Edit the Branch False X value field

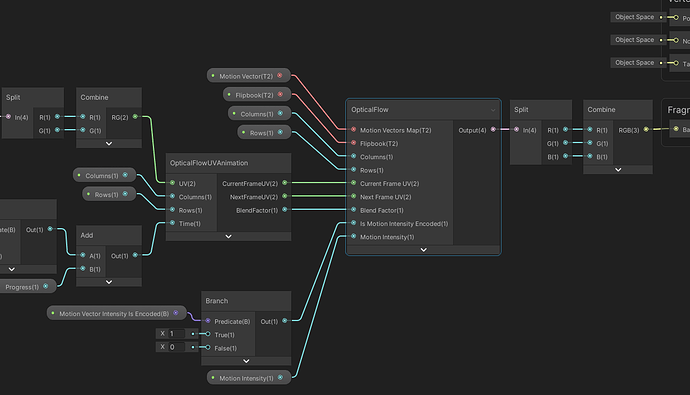177,347
